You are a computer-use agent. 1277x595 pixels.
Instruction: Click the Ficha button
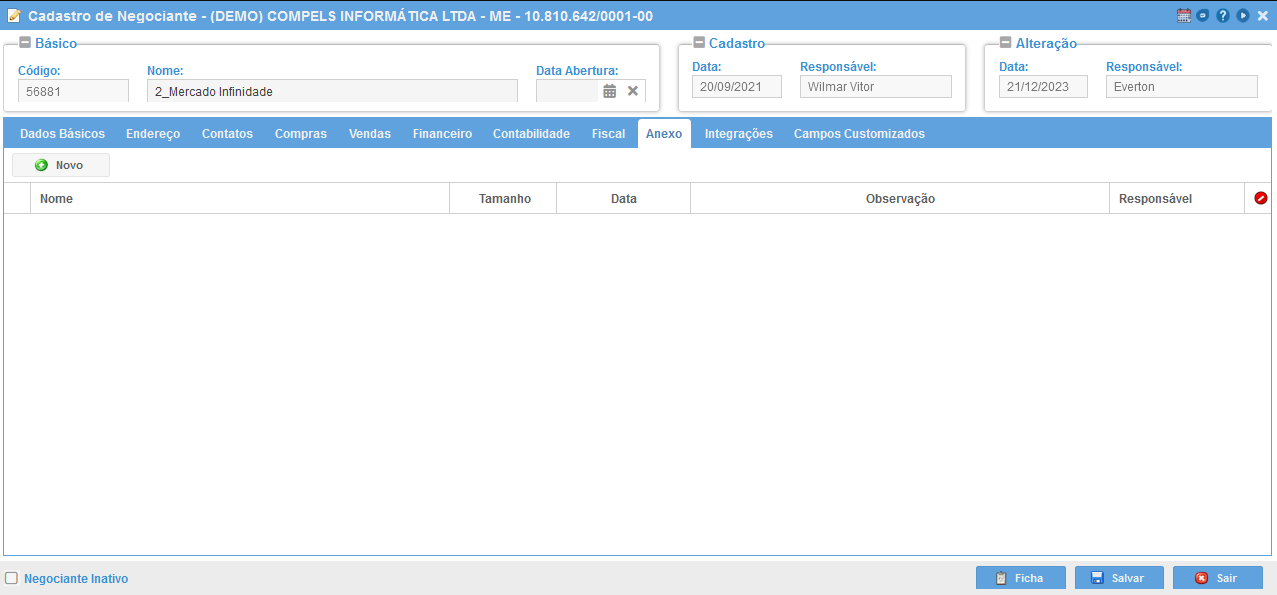click(1021, 578)
